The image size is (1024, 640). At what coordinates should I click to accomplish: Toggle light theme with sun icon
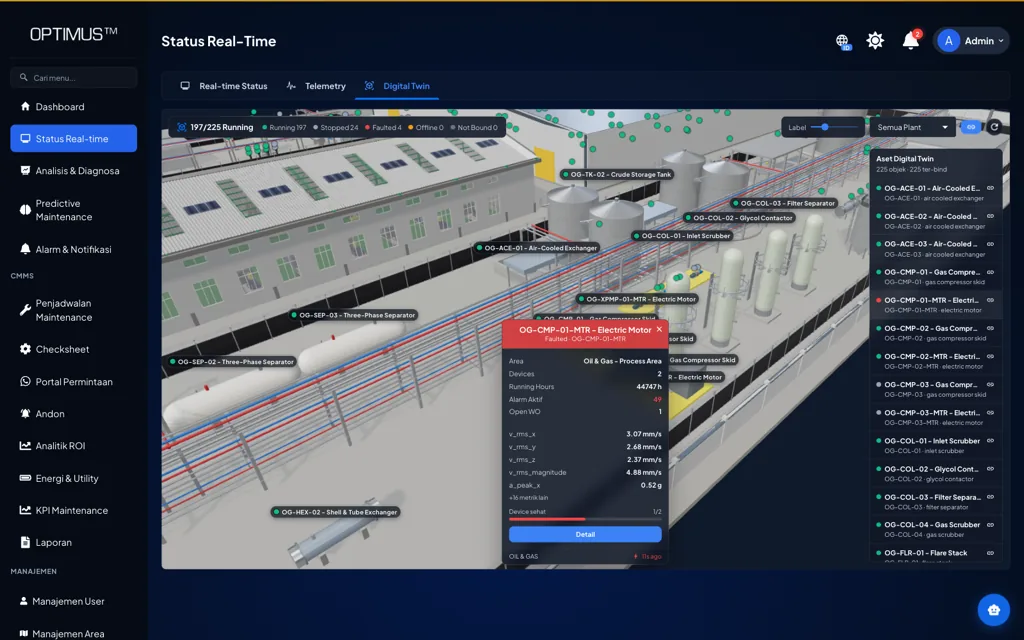875,40
